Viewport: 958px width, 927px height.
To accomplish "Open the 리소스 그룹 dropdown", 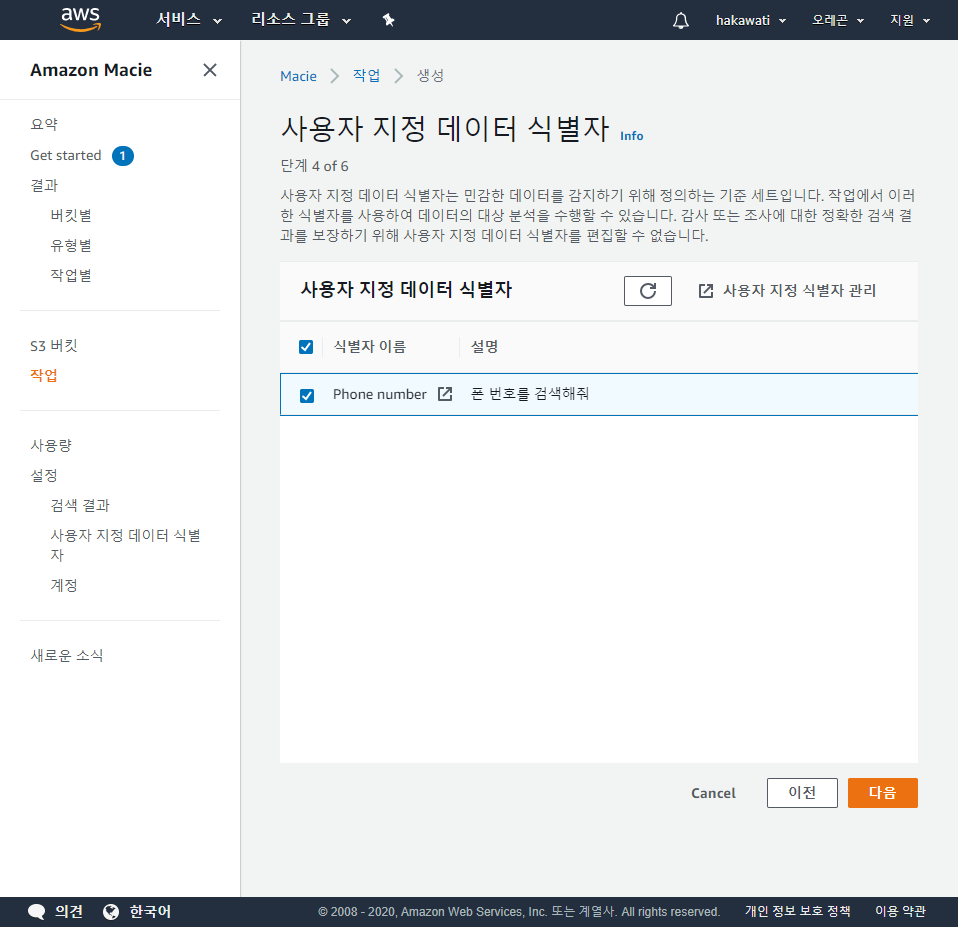I will [301, 20].
